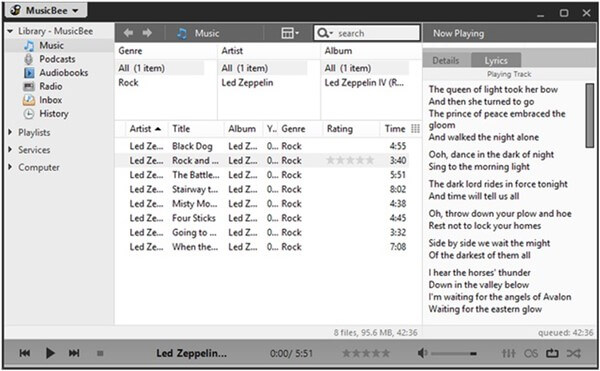
Task: Select Rock in the Genre filter
Action: click(128, 83)
